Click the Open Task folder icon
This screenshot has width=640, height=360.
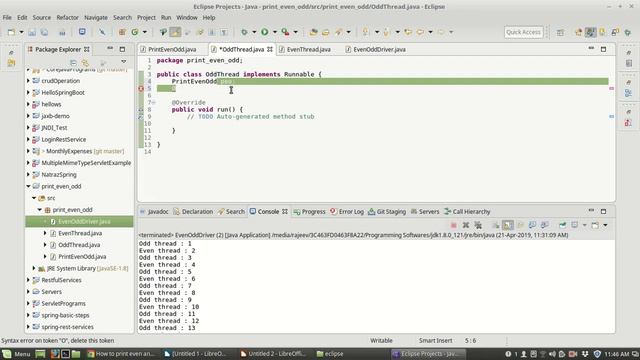tap(326, 32)
